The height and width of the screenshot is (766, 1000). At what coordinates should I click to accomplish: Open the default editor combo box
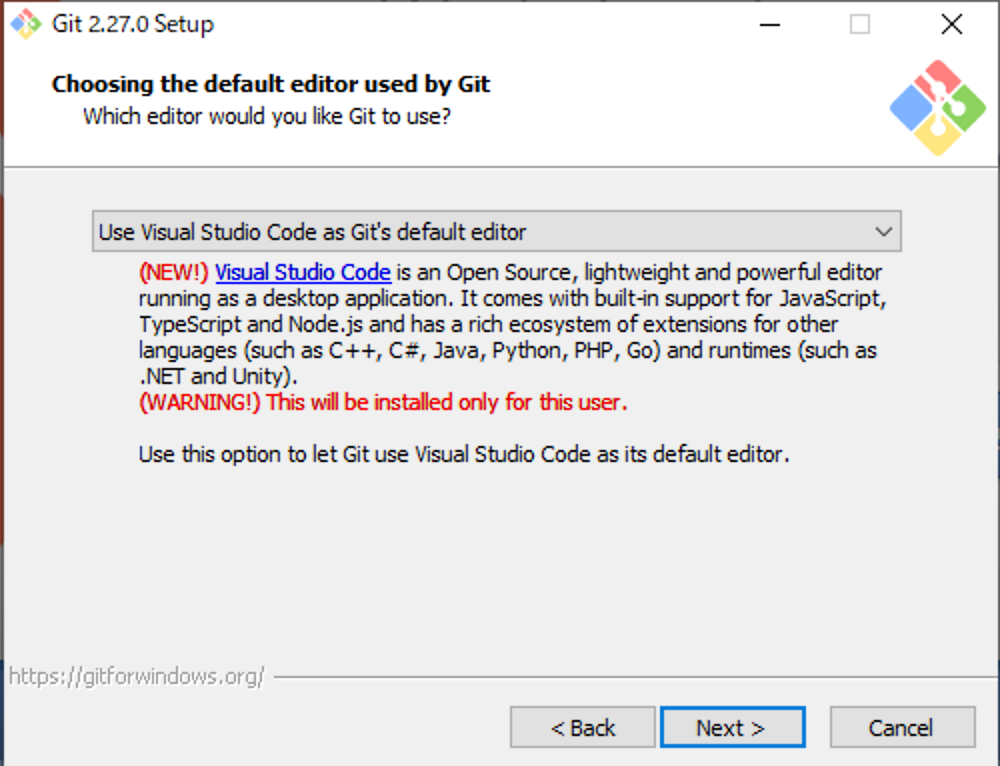[x=480, y=232]
